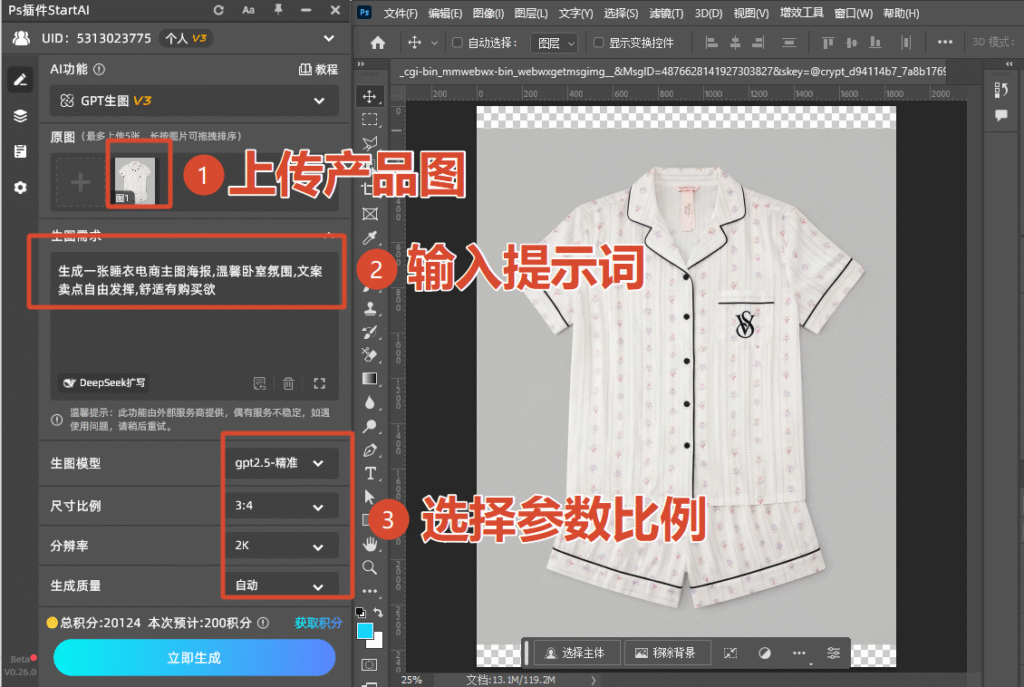Open the 窗口(W) menu
This screenshot has height=687, width=1024.
[x=854, y=13]
